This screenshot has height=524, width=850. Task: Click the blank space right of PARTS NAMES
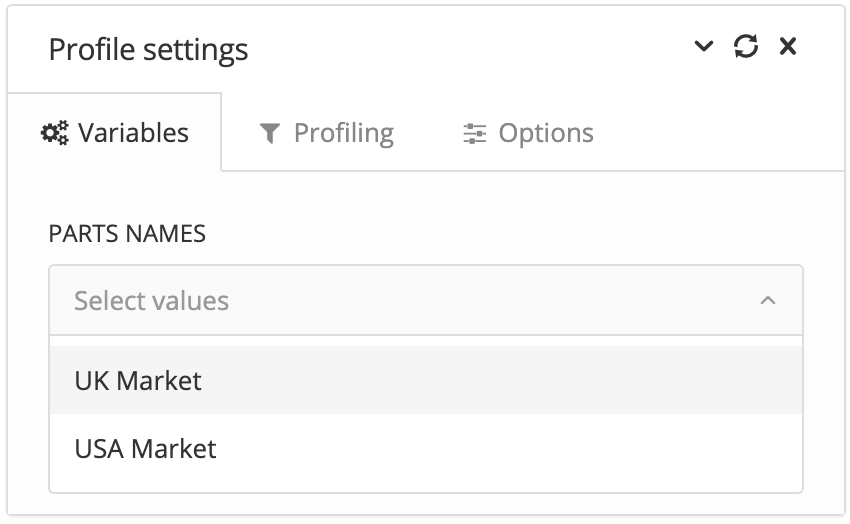pyautogui.click(x=500, y=234)
